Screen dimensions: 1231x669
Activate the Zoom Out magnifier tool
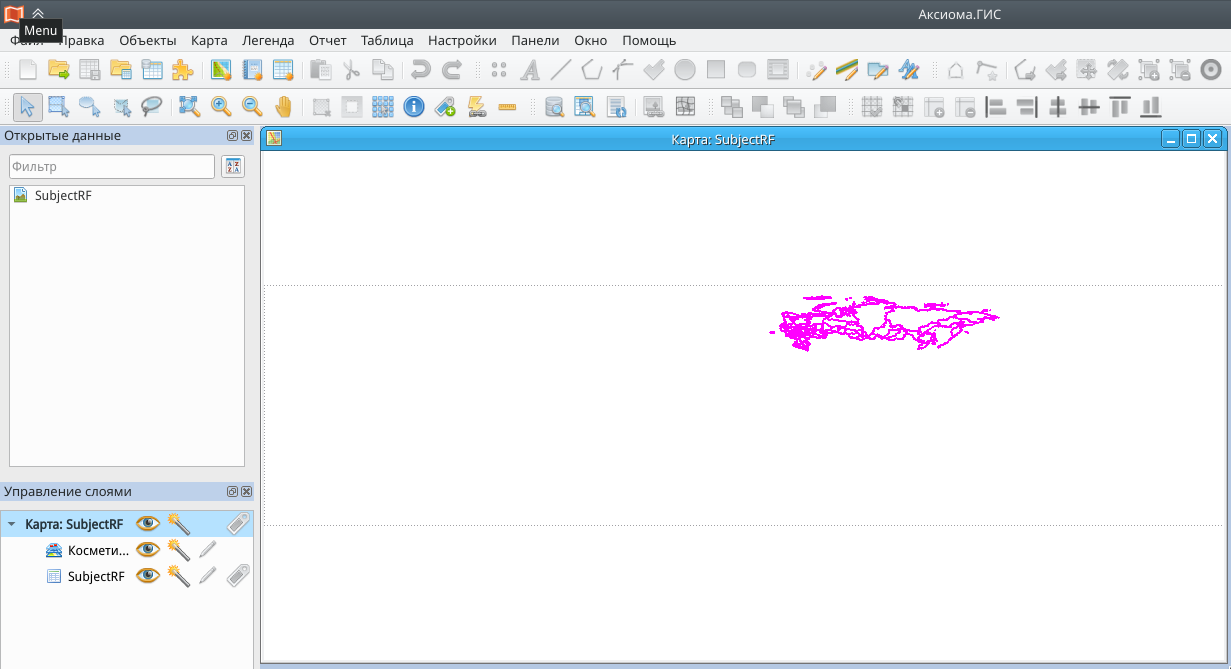point(252,106)
